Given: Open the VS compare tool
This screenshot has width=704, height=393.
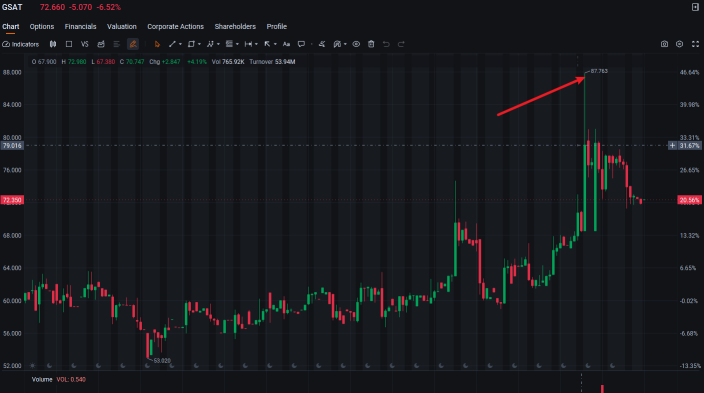Looking at the screenshot, I should [x=84, y=44].
